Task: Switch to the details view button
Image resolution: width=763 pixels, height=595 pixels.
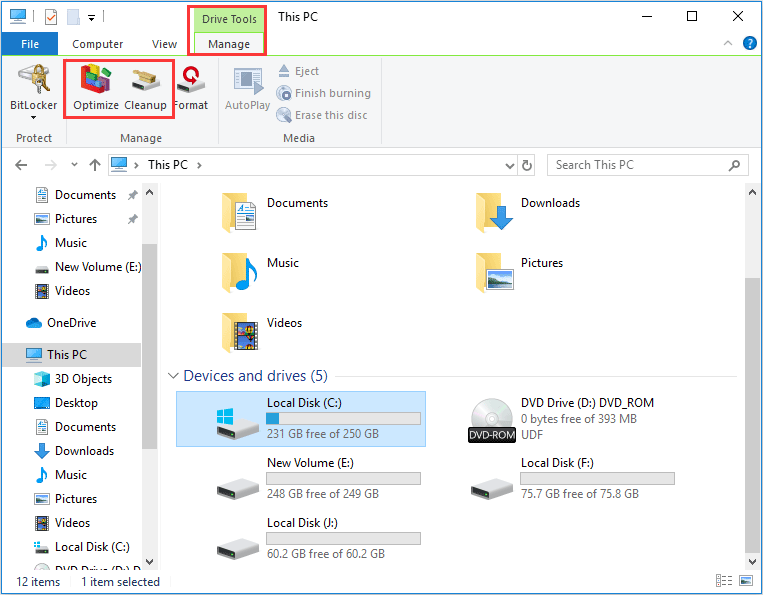Action: point(724,580)
